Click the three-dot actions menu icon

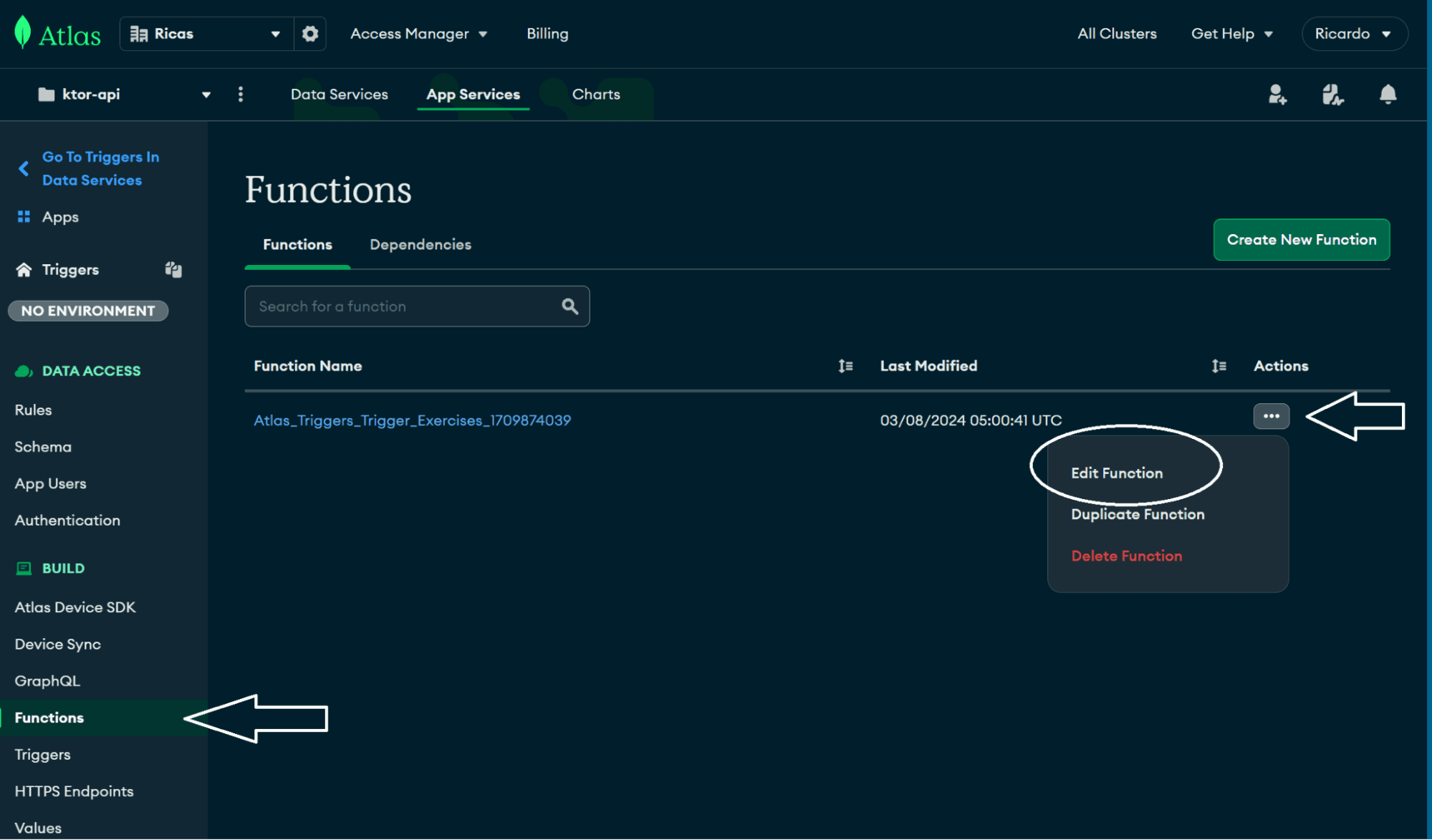1271,416
